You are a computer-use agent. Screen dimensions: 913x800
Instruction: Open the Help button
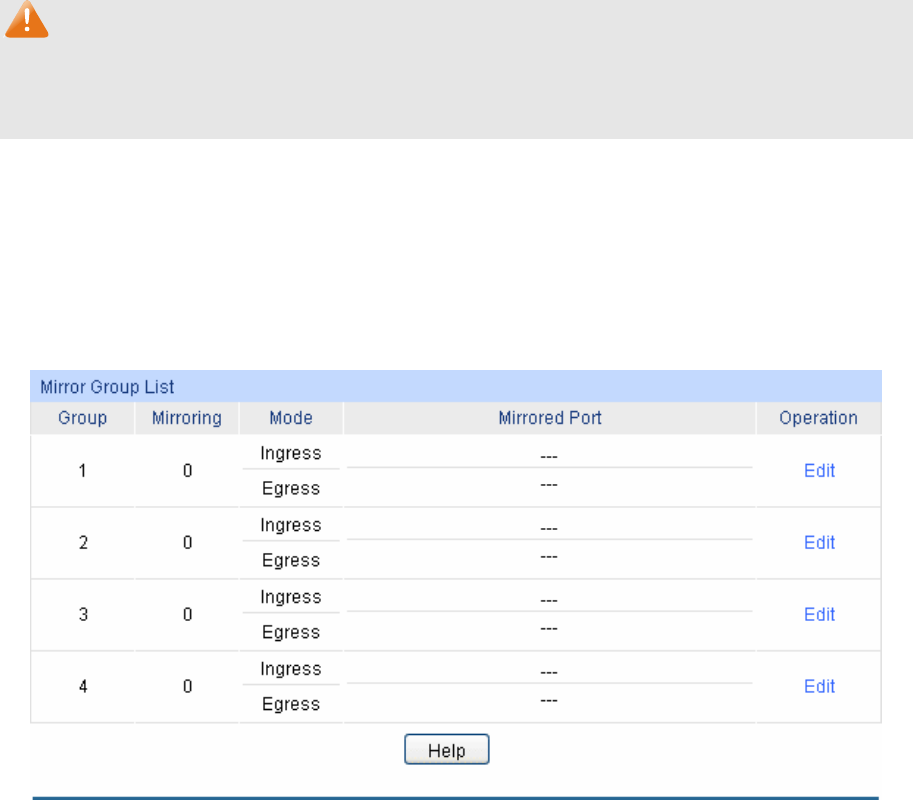coord(447,749)
